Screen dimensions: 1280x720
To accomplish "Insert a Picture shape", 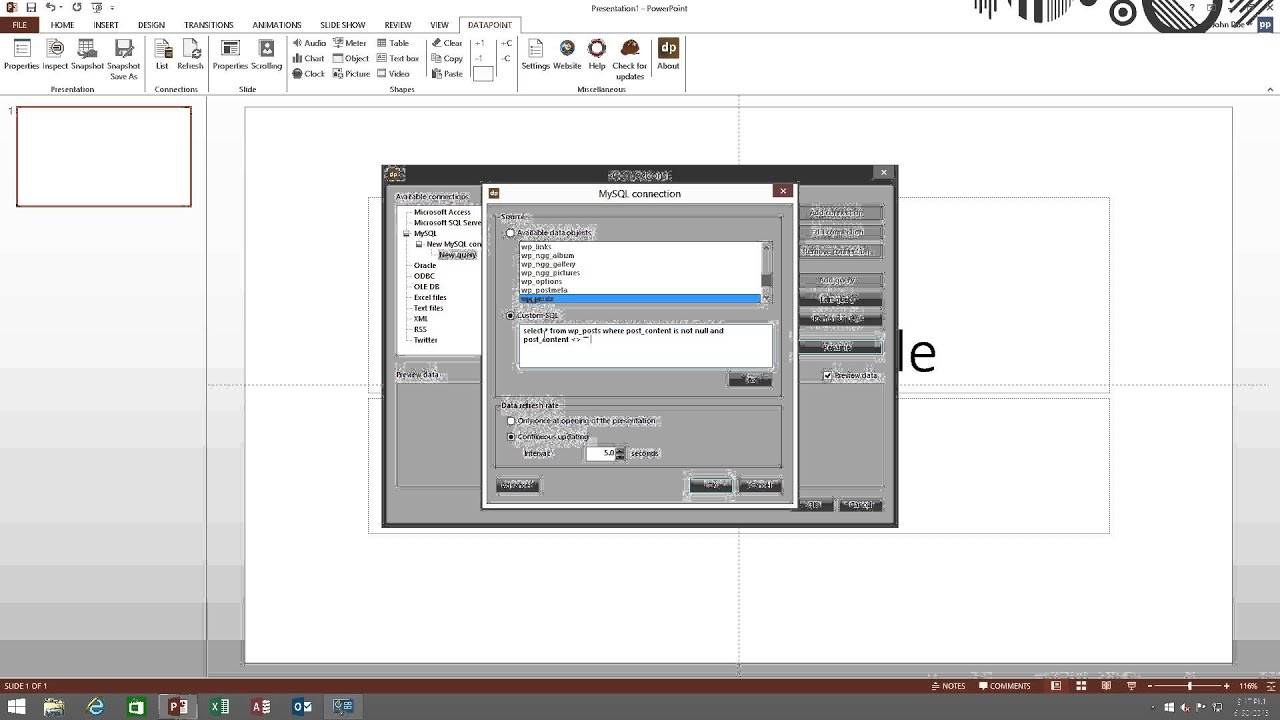I will tap(352, 74).
